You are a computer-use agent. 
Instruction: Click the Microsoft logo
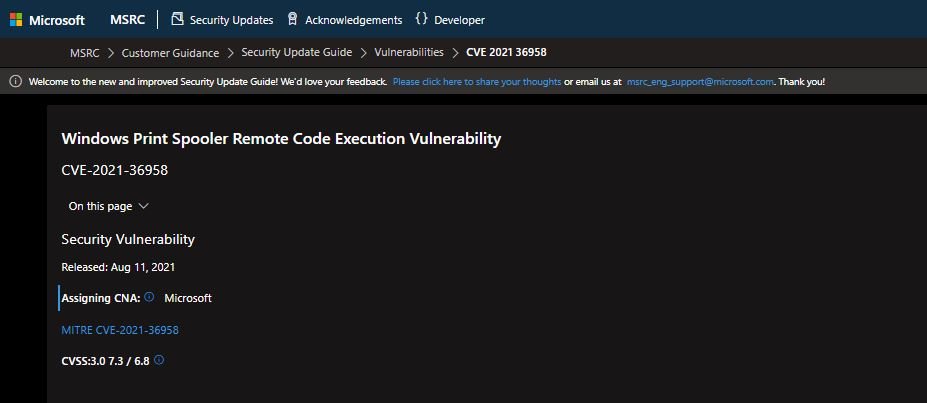tap(47, 20)
